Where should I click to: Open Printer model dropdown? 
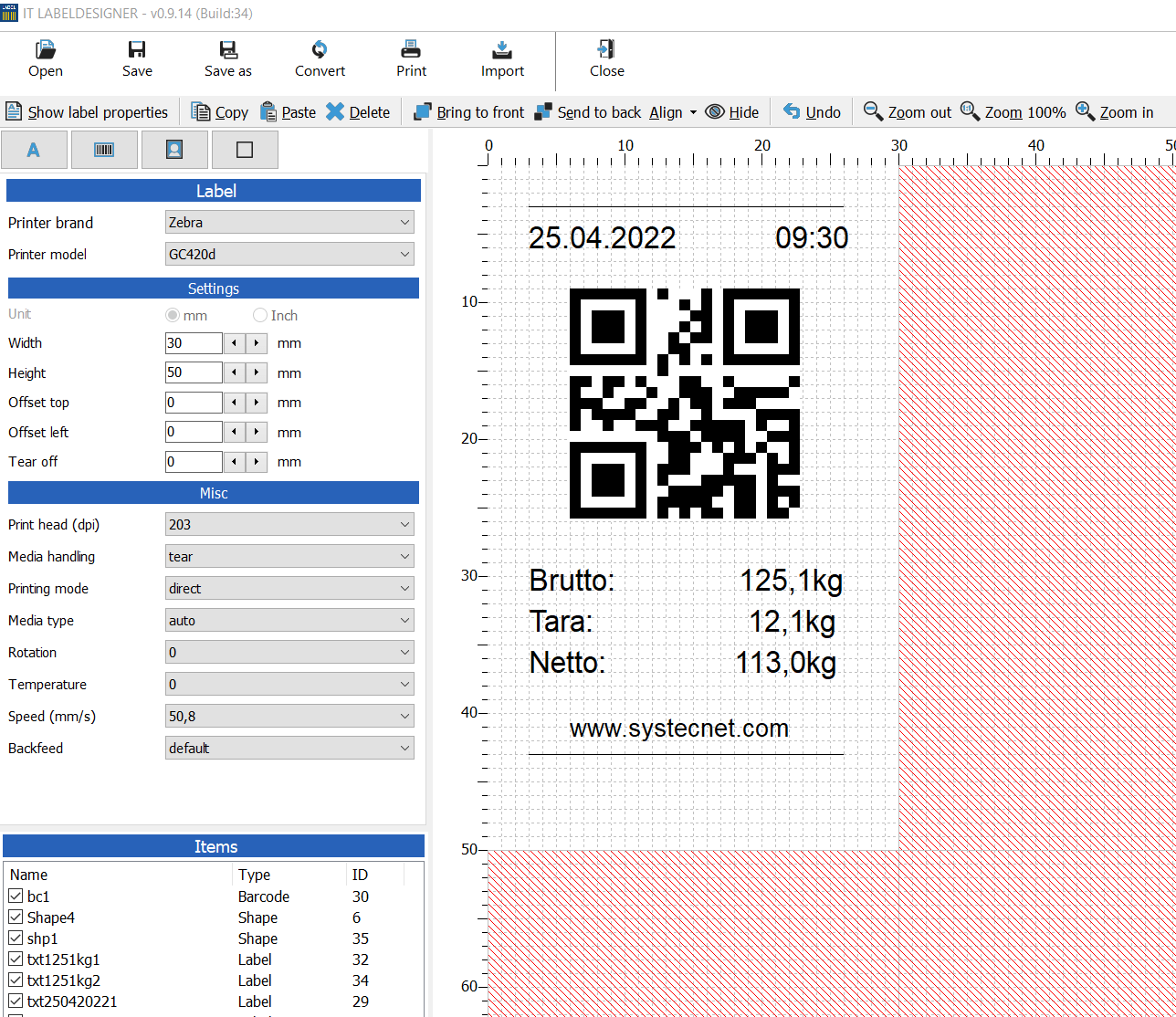click(x=289, y=254)
